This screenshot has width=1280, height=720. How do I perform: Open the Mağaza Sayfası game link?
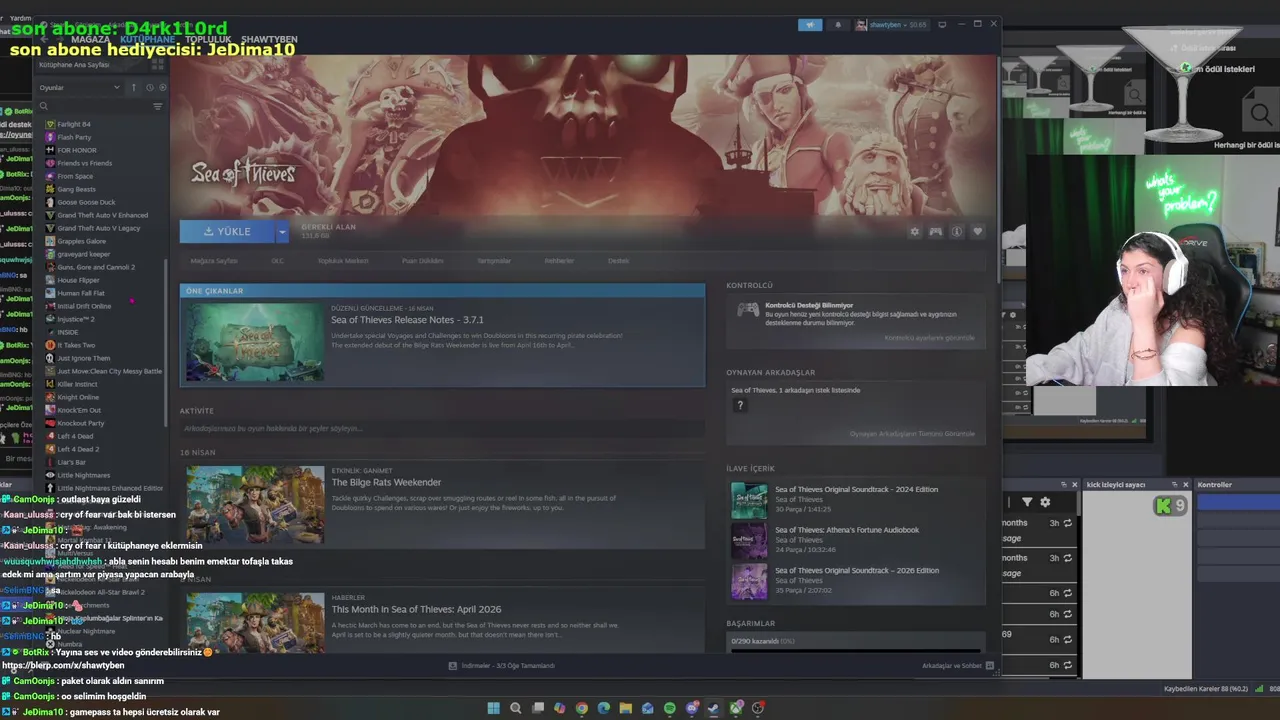tap(214, 260)
